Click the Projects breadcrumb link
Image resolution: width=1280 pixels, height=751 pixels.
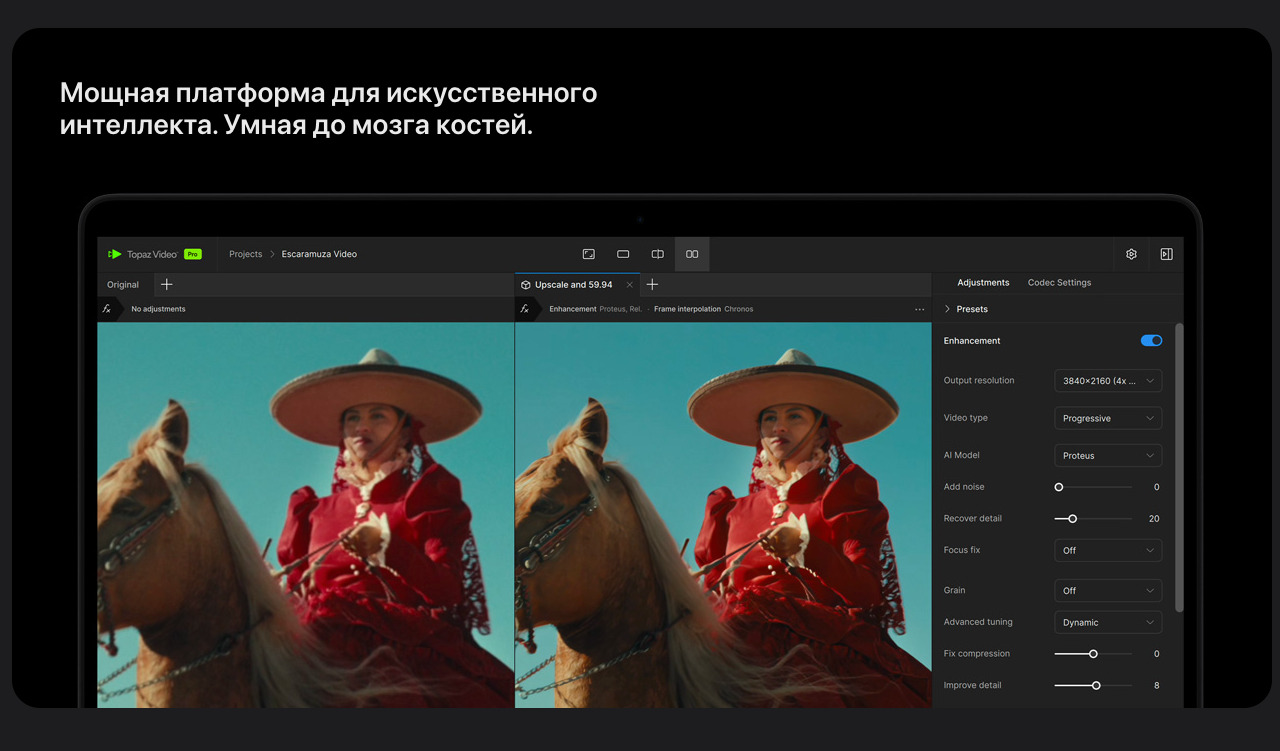click(245, 254)
